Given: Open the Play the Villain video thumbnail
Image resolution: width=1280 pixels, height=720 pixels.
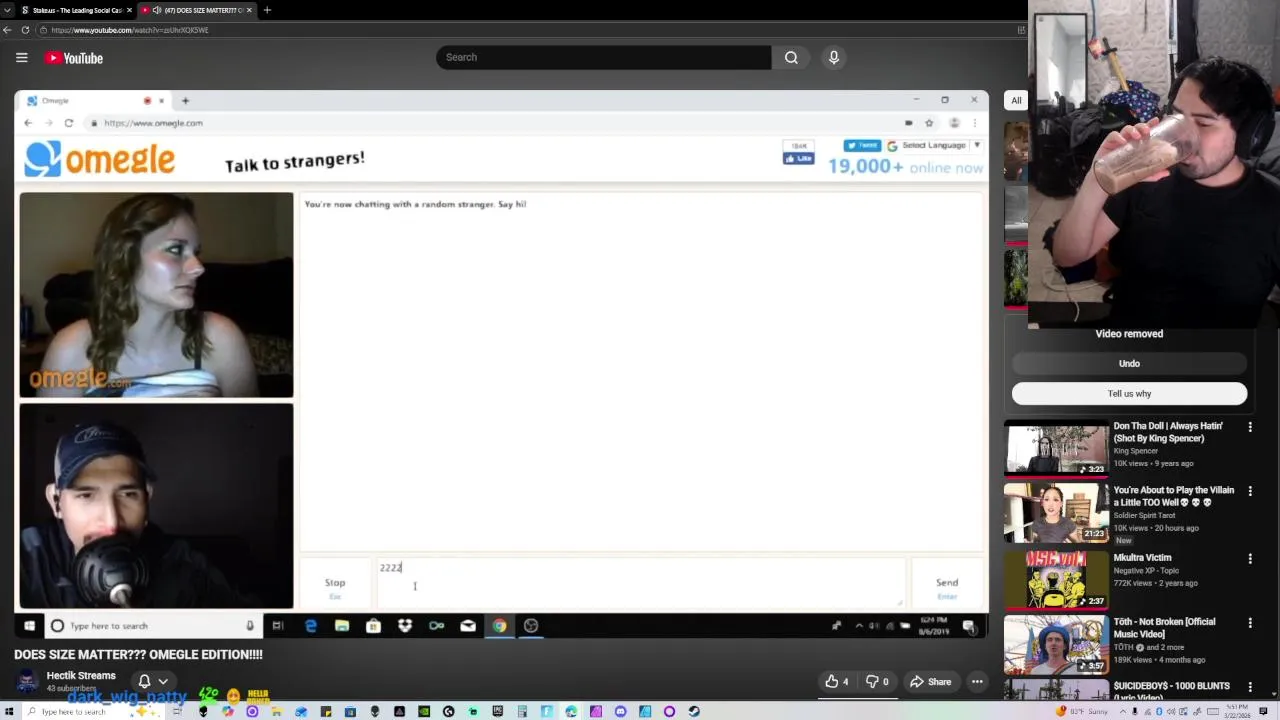Looking at the screenshot, I should pyautogui.click(x=1056, y=513).
